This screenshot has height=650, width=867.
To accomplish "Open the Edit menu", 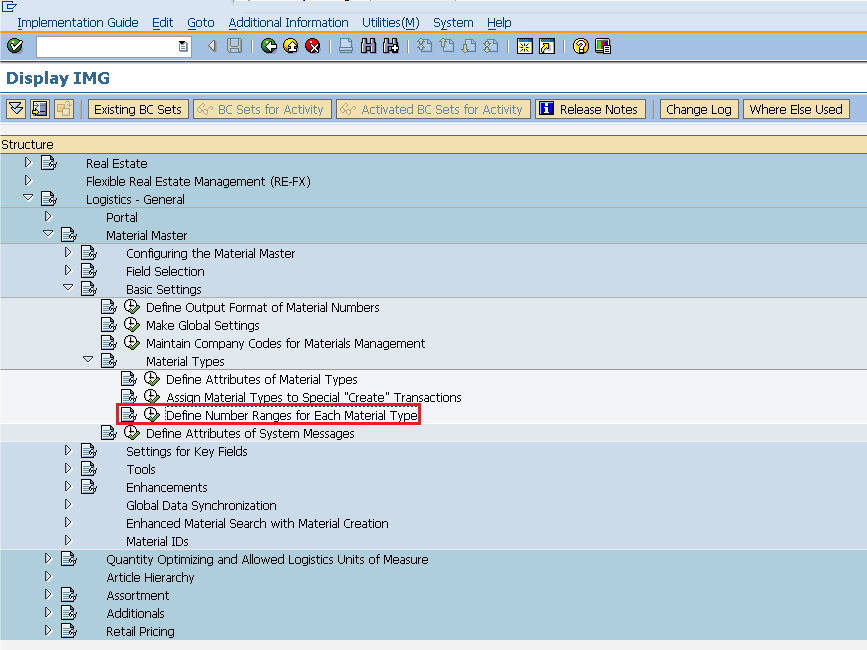I will [x=163, y=23].
